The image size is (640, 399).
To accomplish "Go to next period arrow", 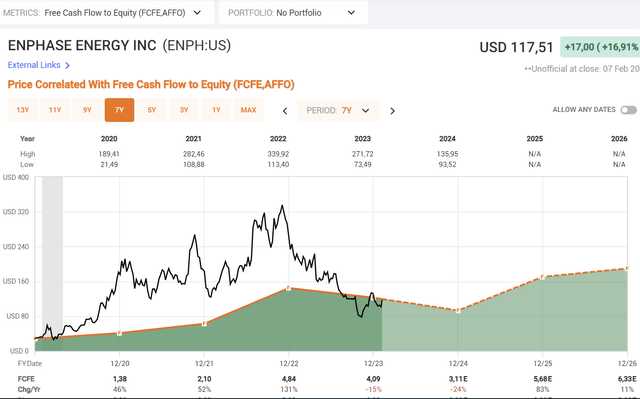I will pyautogui.click(x=392, y=111).
